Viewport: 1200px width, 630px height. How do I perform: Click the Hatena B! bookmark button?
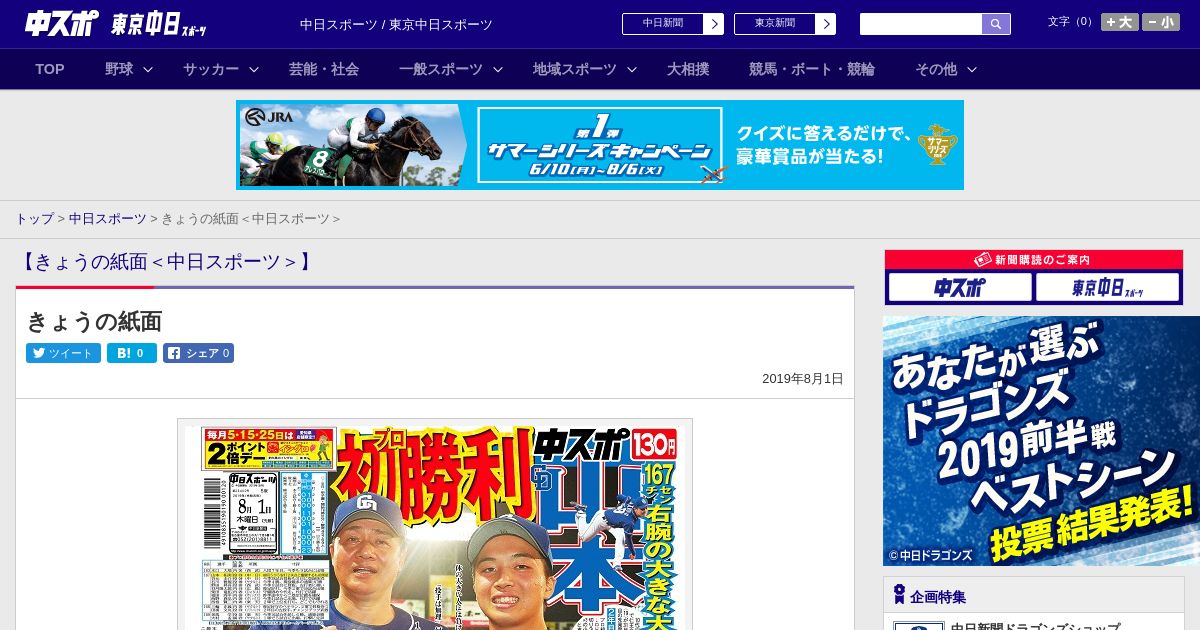tap(132, 353)
